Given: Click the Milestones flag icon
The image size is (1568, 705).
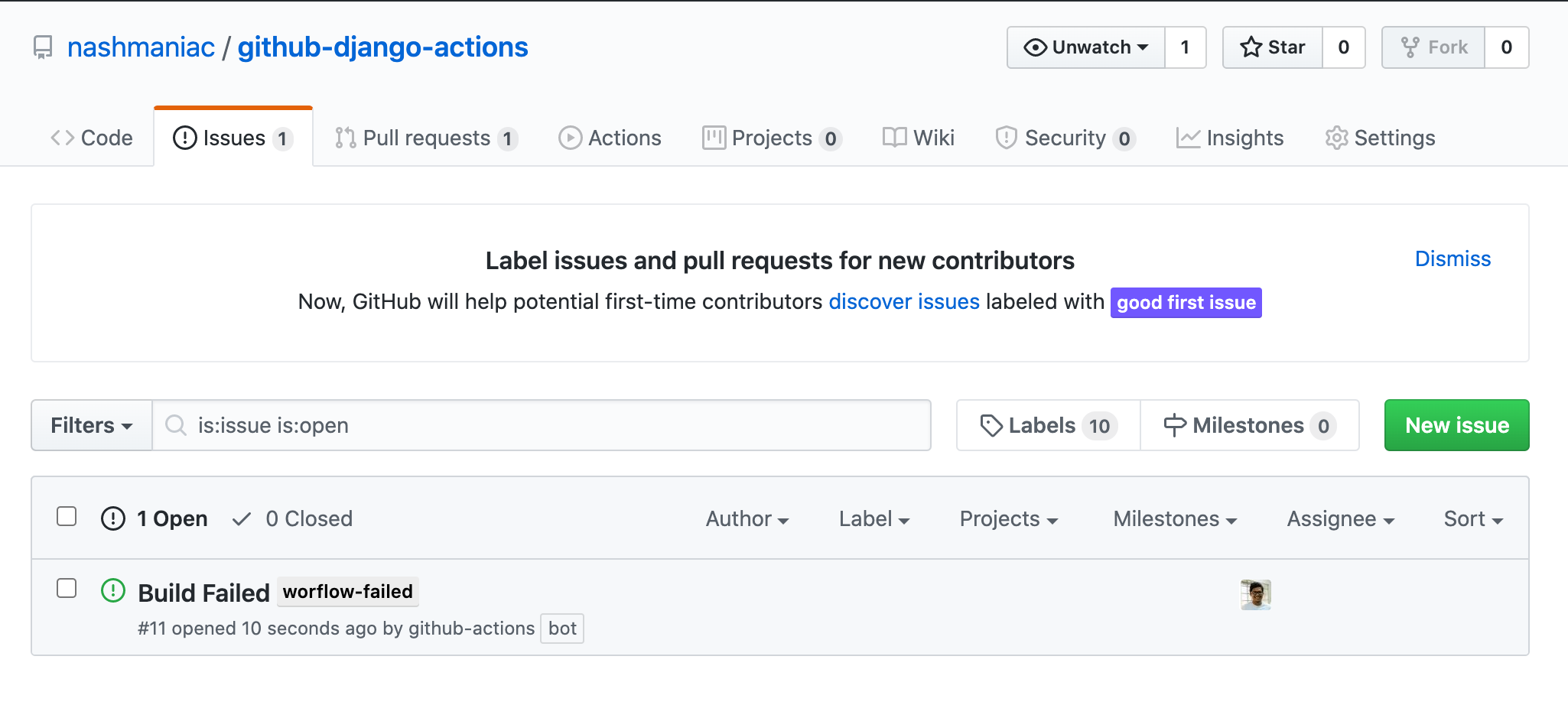Looking at the screenshot, I should [x=1173, y=425].
